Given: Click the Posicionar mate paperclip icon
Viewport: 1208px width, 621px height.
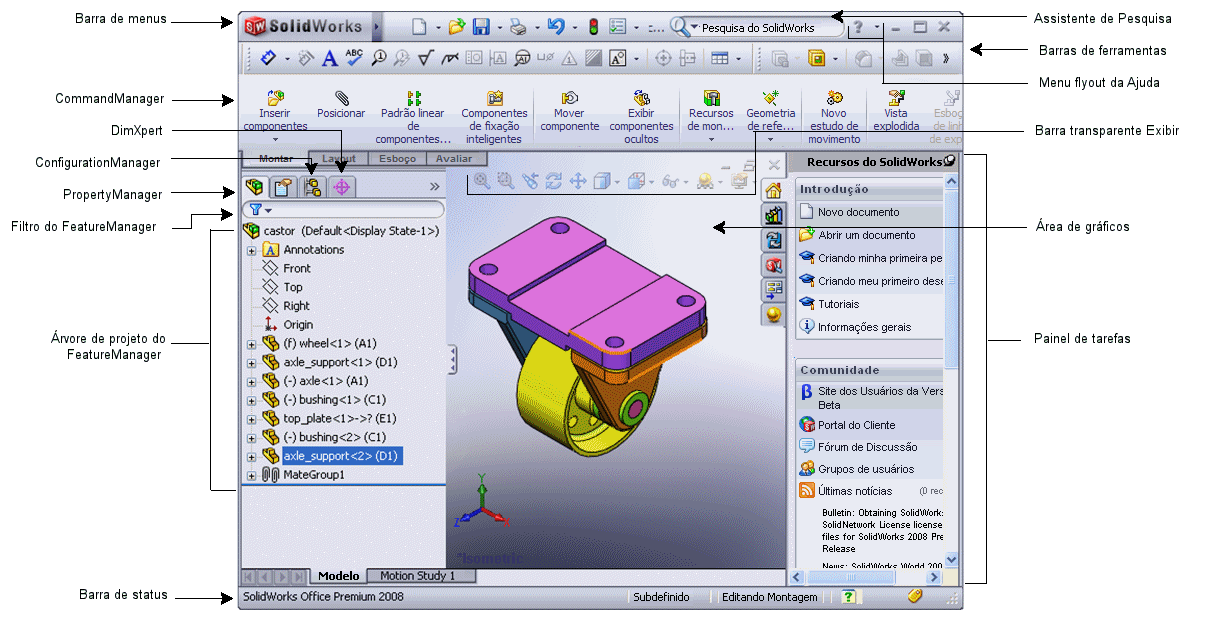Looking at the screenshot, I should coord(342,98).
